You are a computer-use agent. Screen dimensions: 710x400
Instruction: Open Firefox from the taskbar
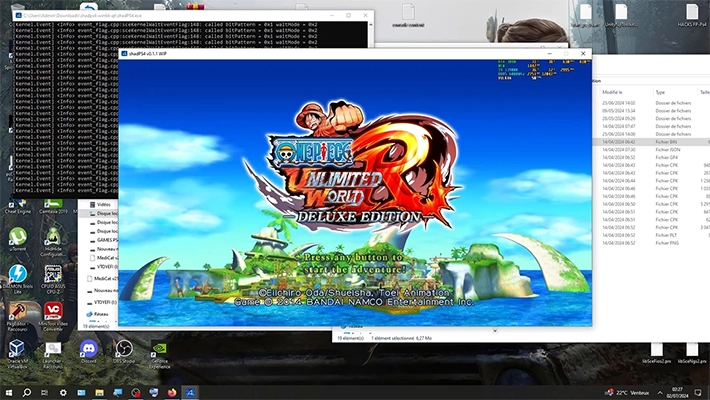click(x=172, y=392)
